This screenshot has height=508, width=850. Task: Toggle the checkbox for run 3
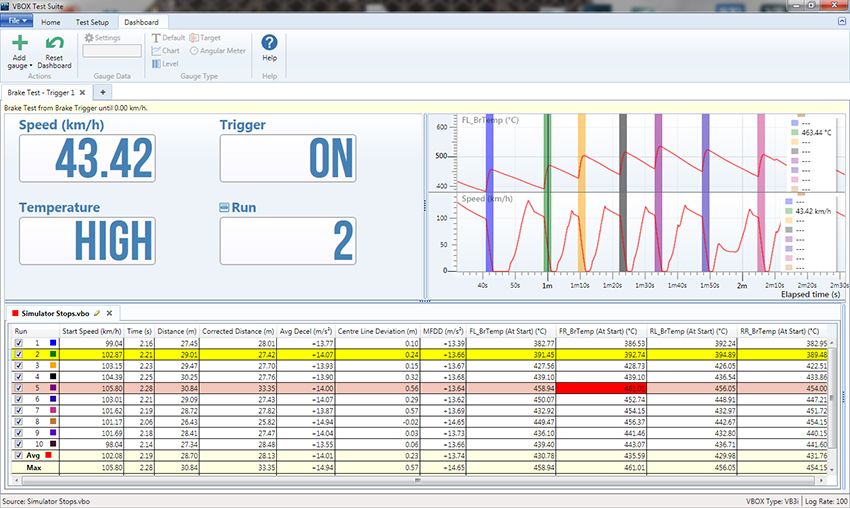click(19, 365)
